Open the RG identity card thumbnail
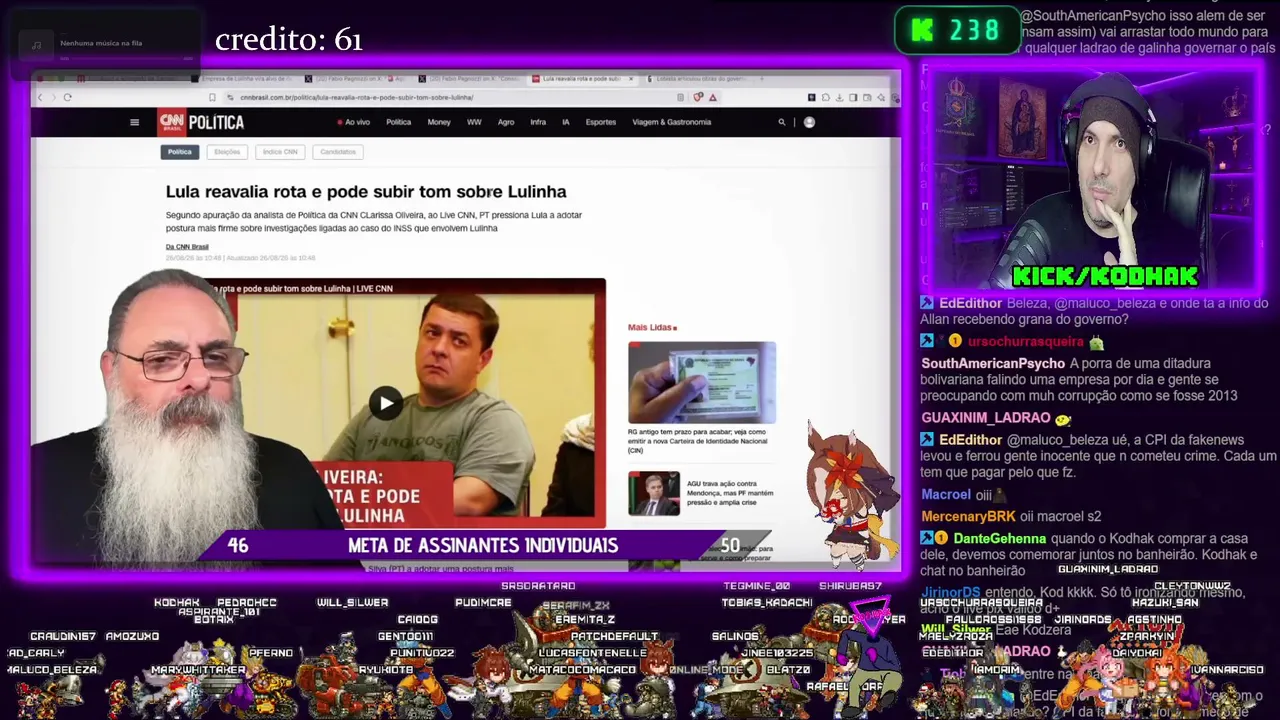1280x720 pixels. (702, 383)
